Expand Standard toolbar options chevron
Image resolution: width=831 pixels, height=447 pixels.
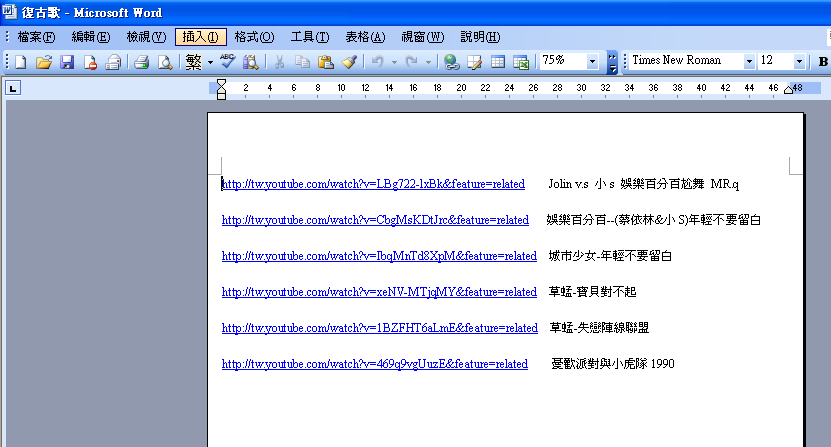point(612,62)
